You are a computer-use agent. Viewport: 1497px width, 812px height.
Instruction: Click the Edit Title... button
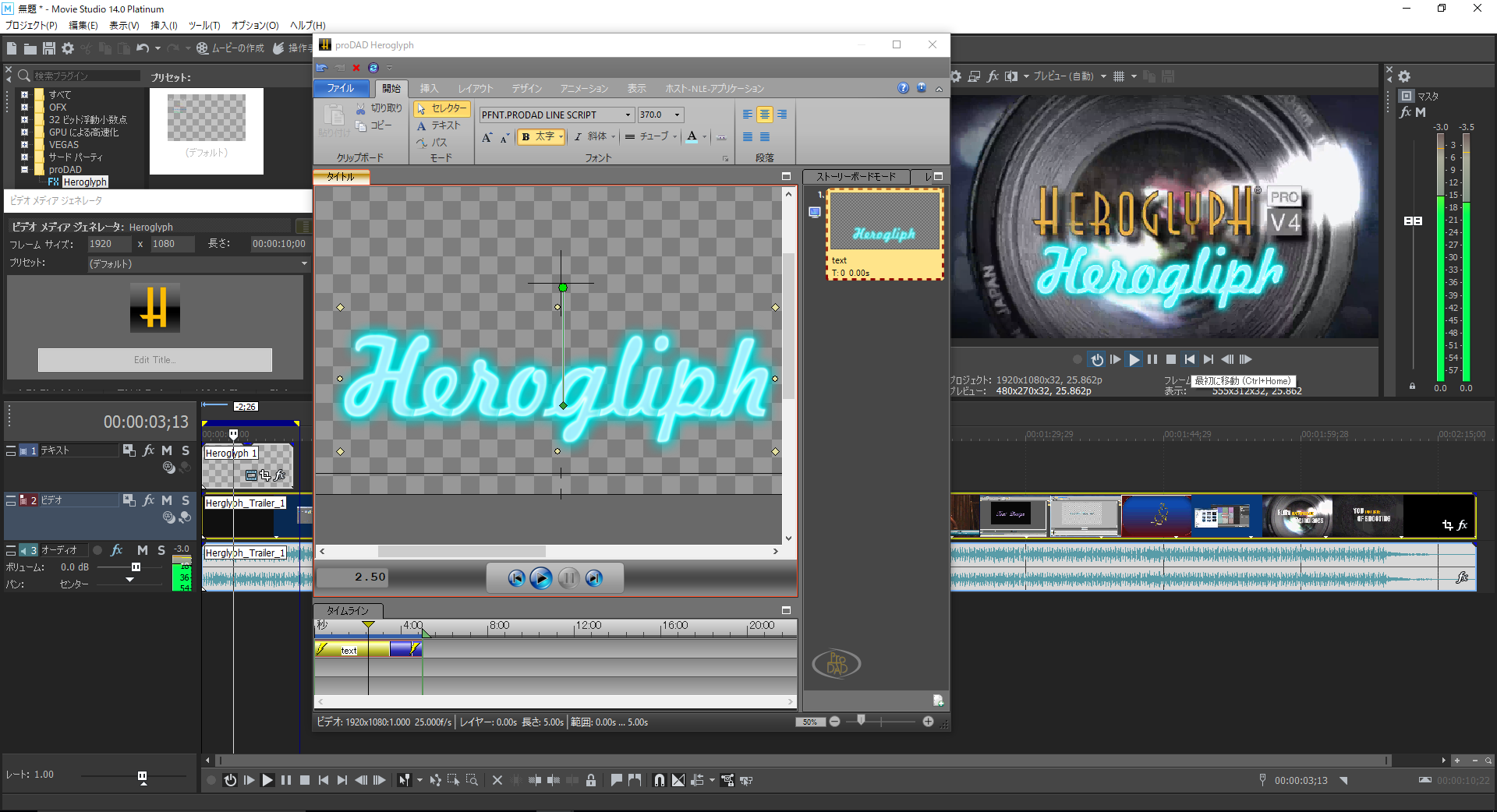pyautogui.click(x=154, y=360)
